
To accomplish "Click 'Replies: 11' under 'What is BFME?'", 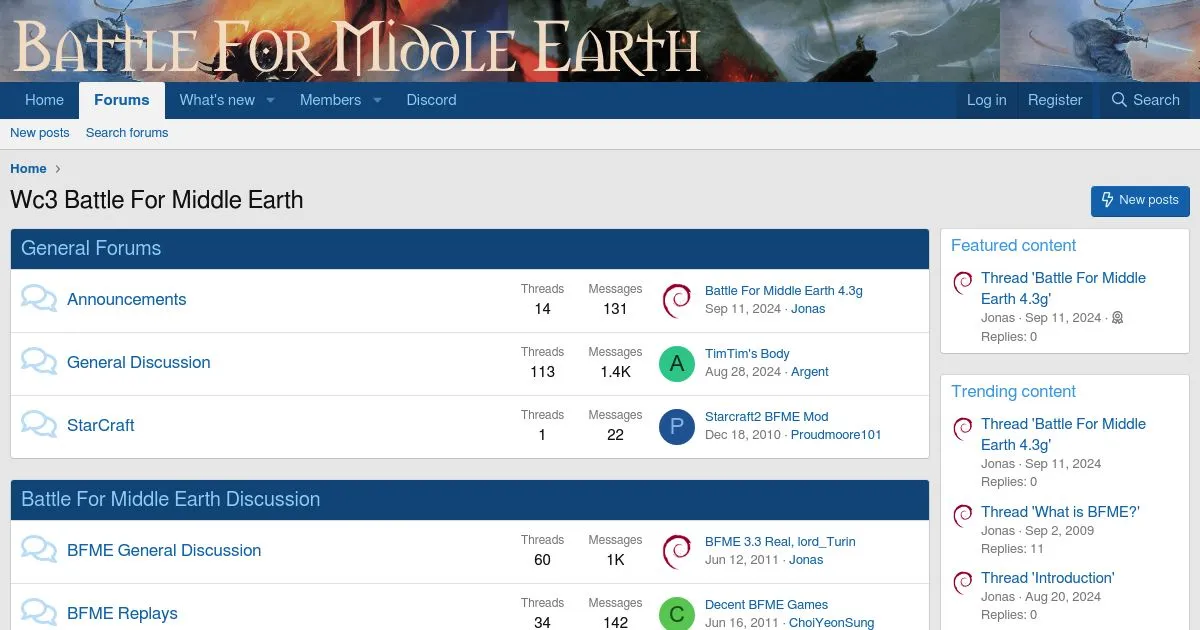I will coord(1012,549).
